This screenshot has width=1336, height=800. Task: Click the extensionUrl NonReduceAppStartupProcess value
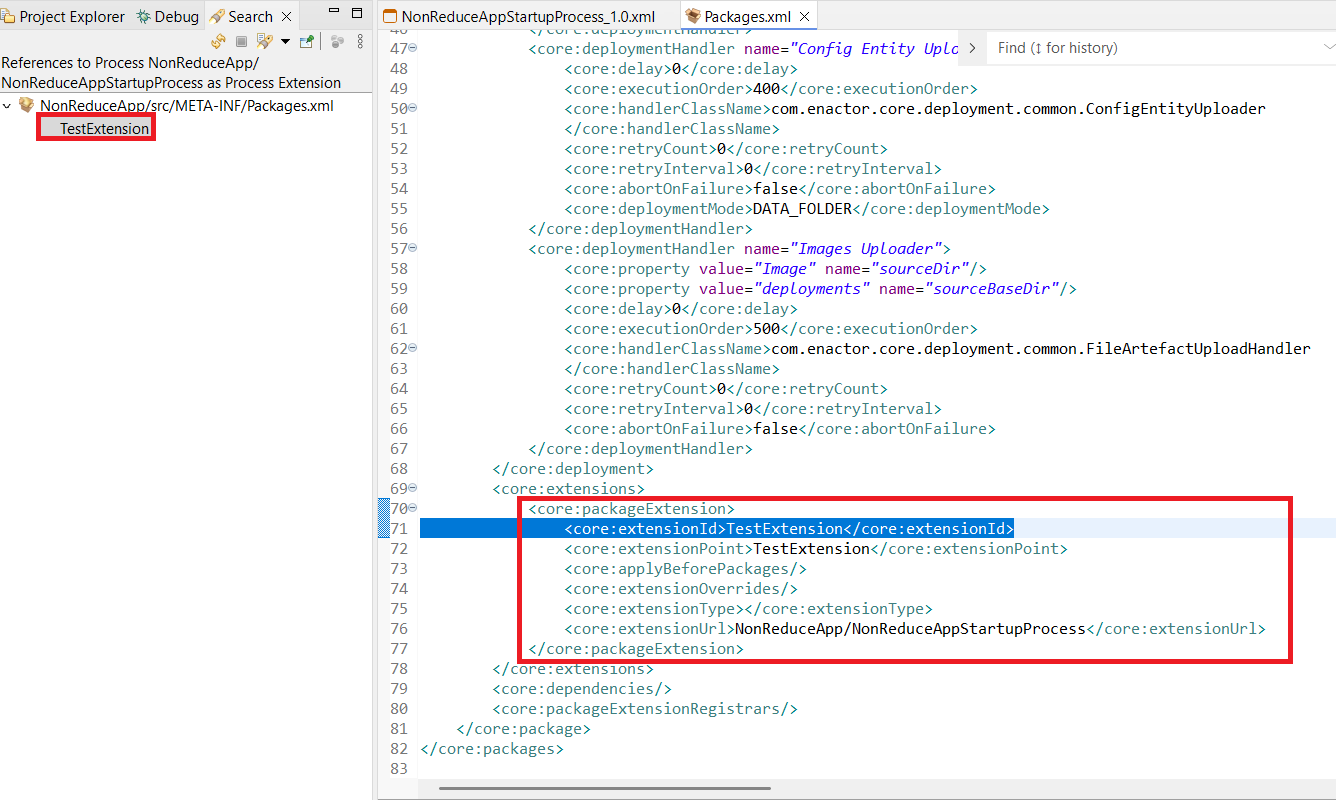click(x=910, y=629)
